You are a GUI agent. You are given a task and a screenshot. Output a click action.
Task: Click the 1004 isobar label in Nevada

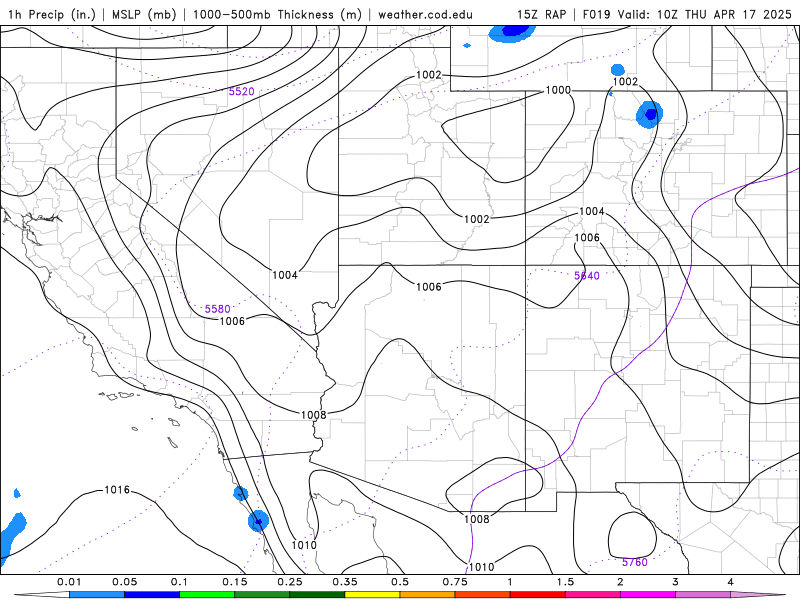[285, 276]
